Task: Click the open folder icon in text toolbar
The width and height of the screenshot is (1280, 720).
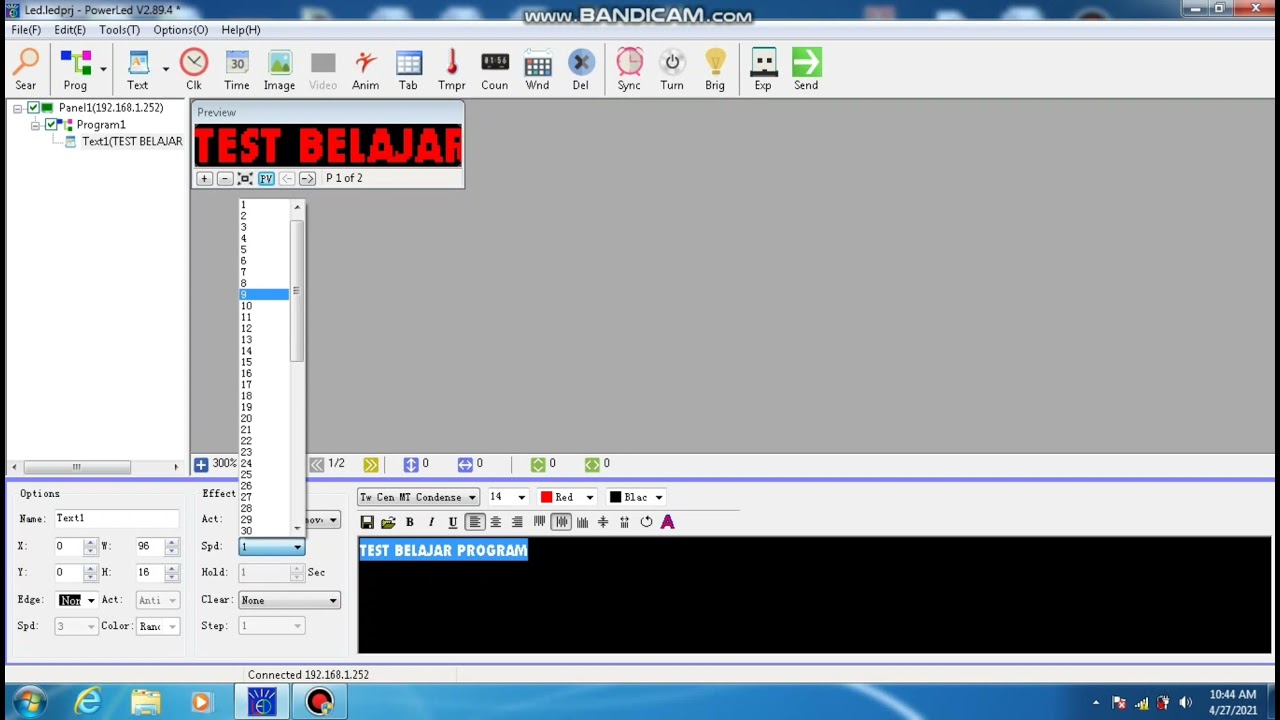Action: 388,522
